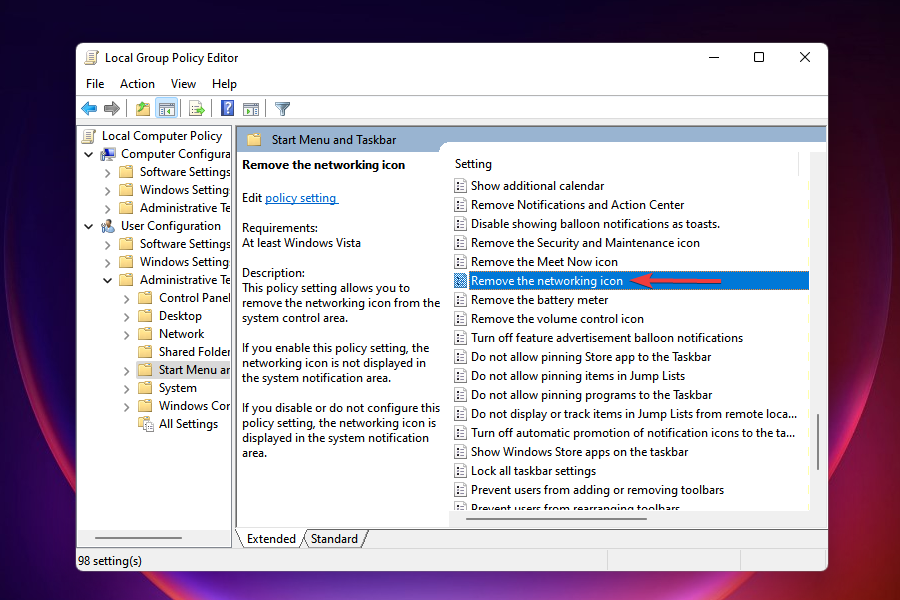Collapse the User Configuration tree node
Image resolution: width=900 pixels, height=600 pixels.
(89, 225)
